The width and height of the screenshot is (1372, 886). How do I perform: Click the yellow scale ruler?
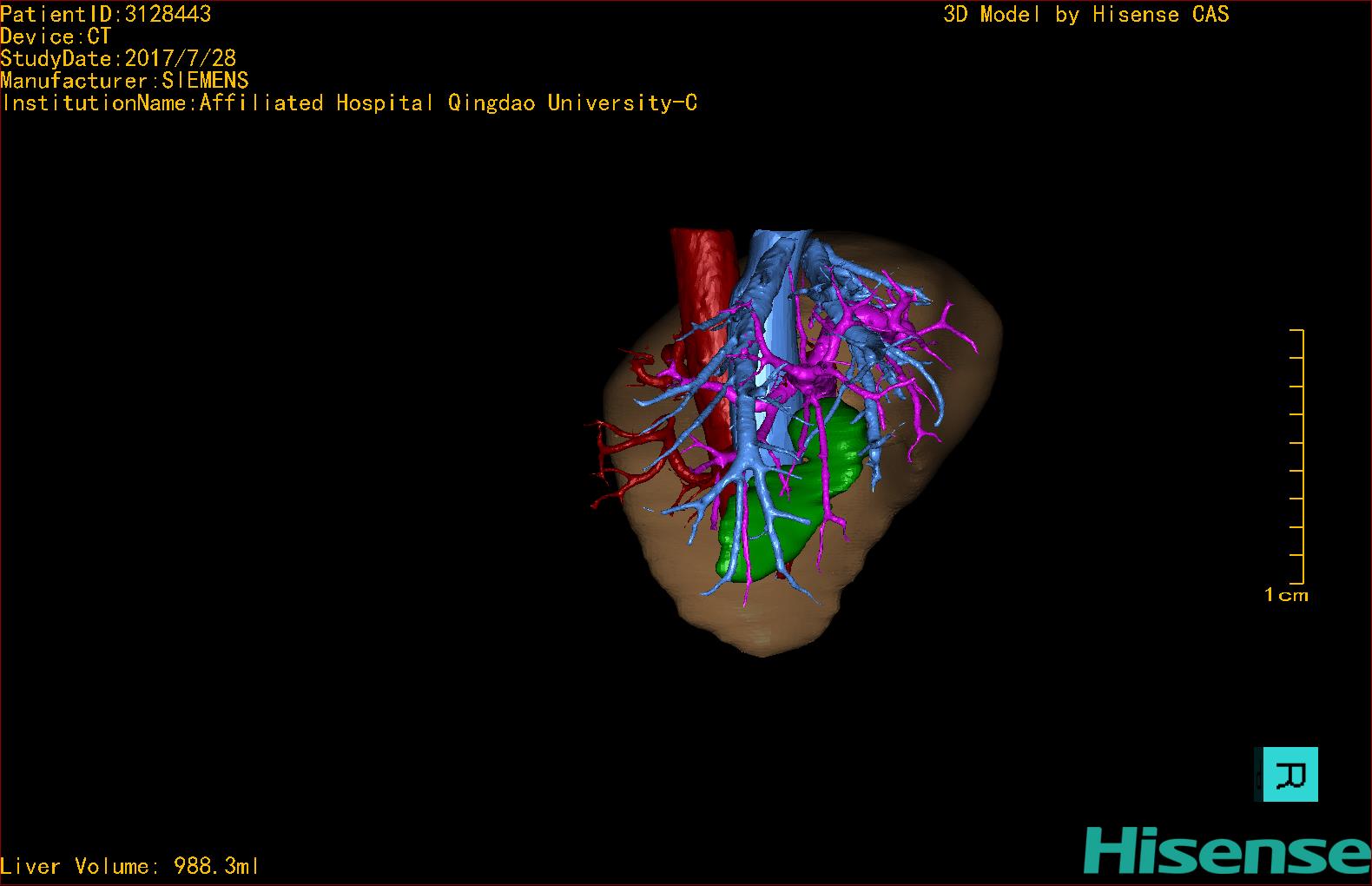[x=1297, y=456]
